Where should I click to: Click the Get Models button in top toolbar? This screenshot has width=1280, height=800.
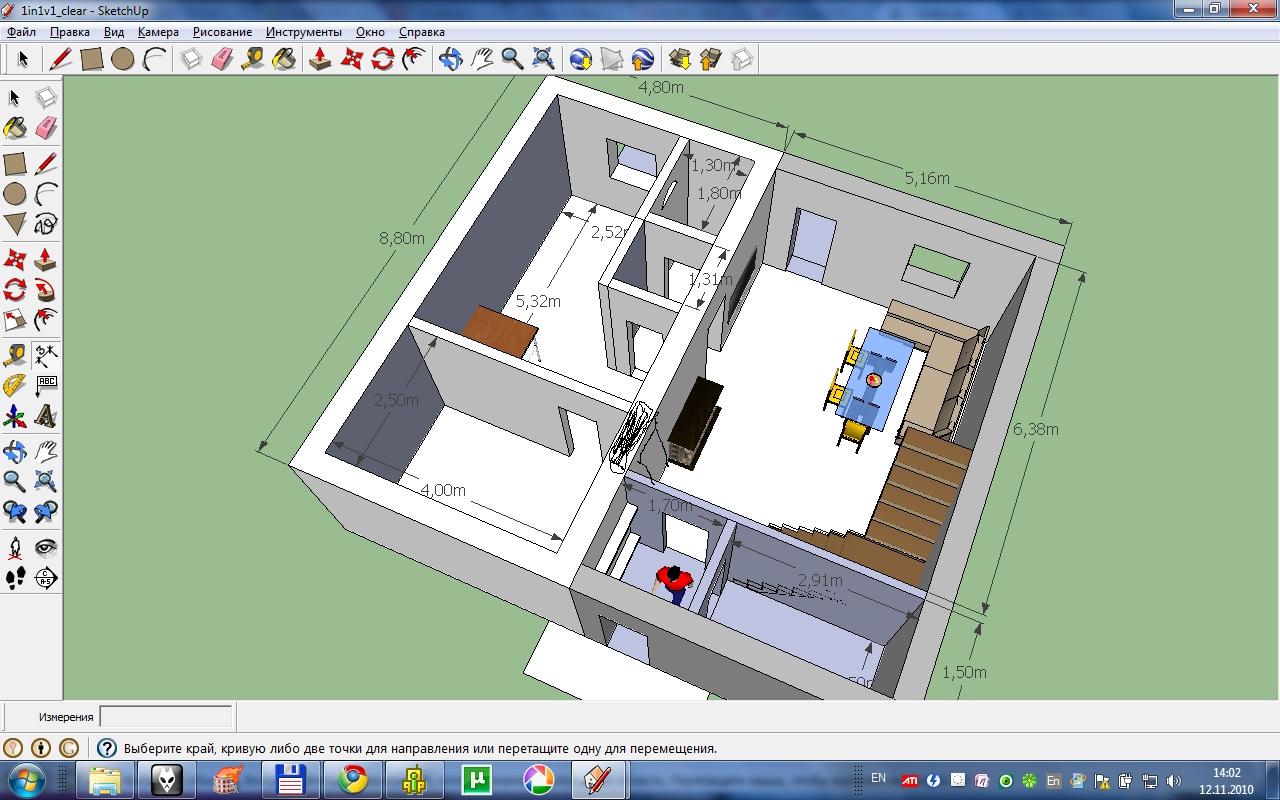(680, 59)
